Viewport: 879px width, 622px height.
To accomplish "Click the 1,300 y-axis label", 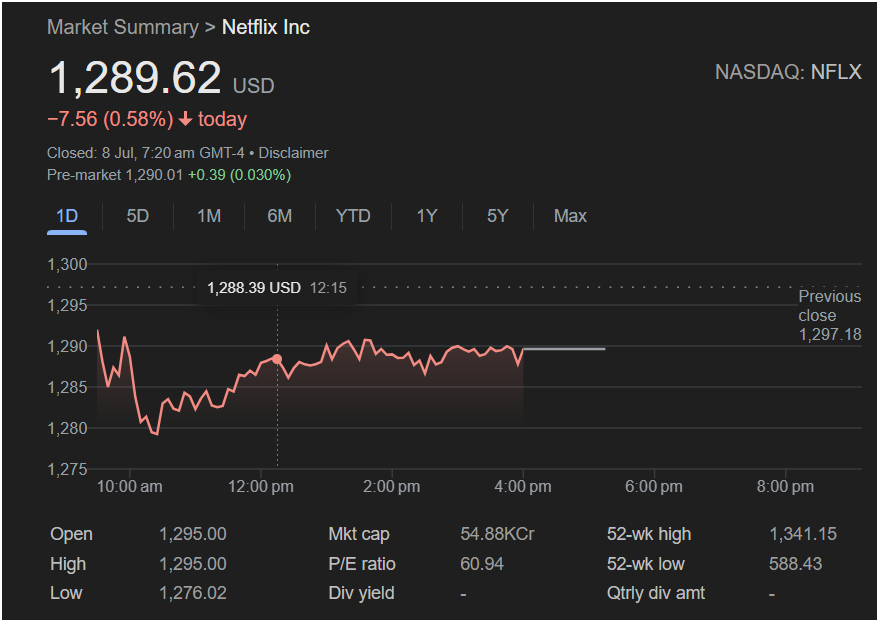I will 67,264.
